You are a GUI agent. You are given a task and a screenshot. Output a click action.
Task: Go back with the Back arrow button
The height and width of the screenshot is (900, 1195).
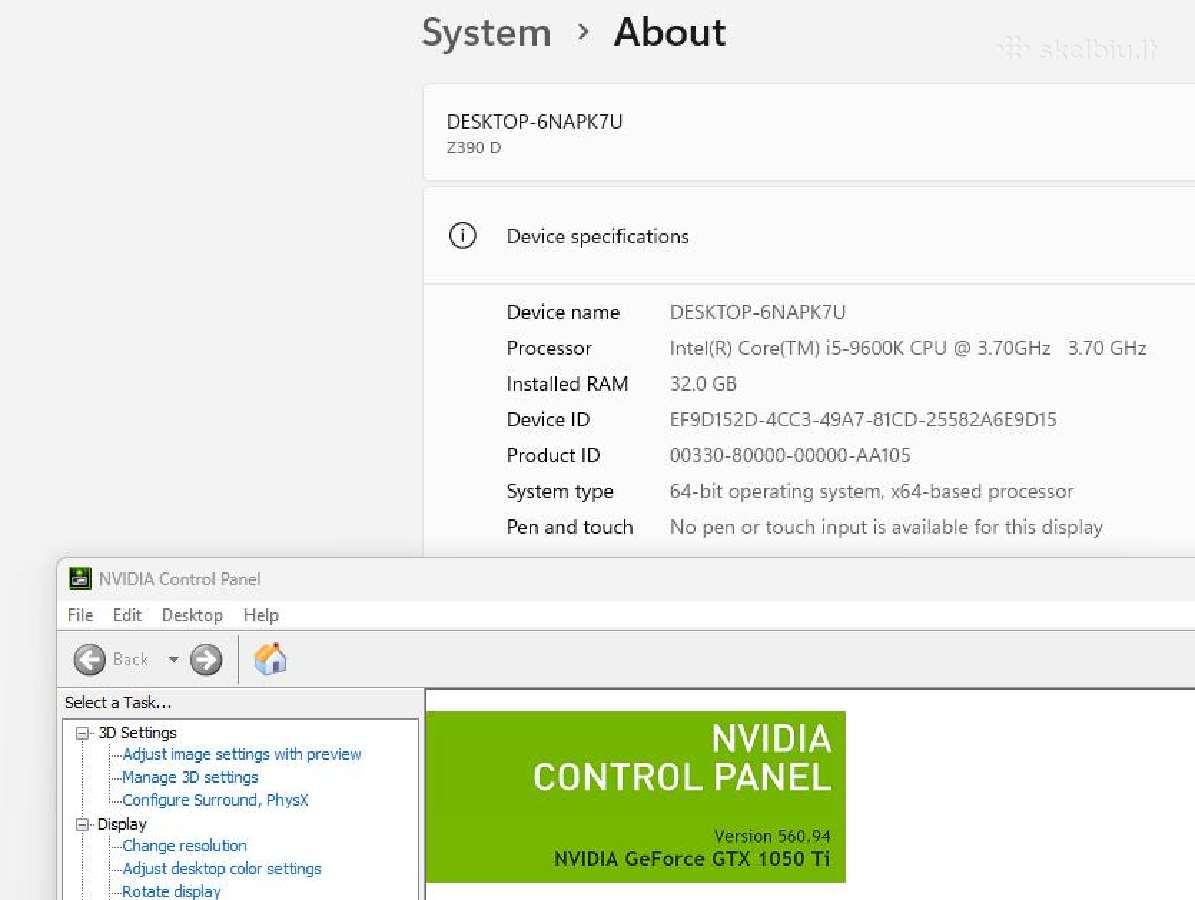[x=90, y=659]
